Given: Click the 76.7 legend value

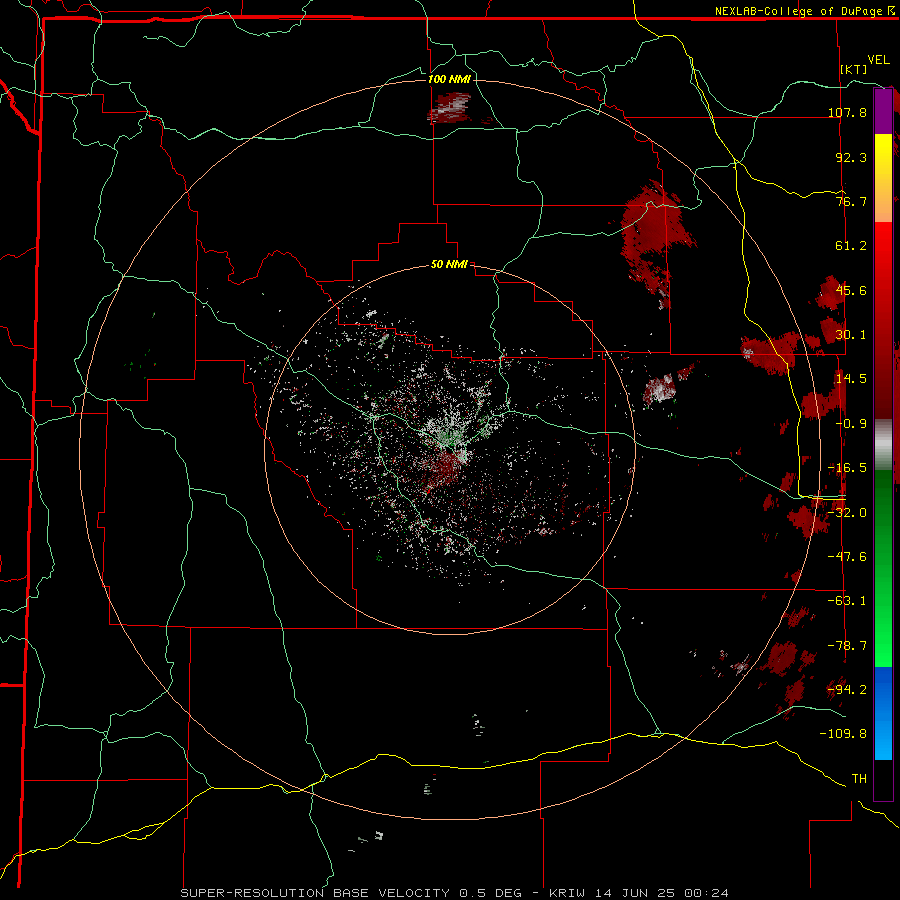Looking at the screenshot, I should pyautogui.click(x=851, y=201).
